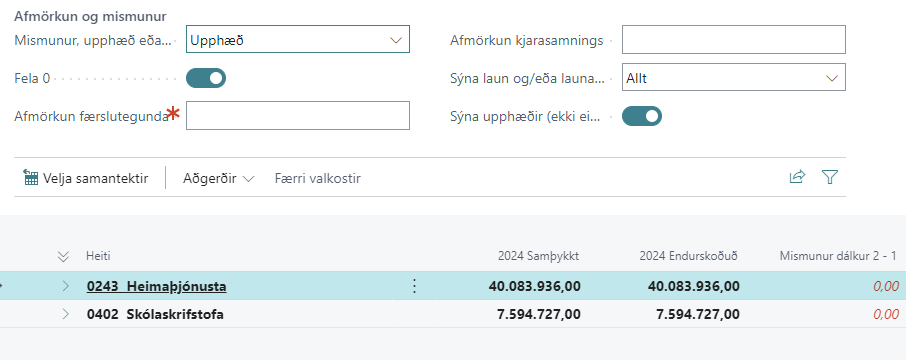Click the expand-all double chevron by Heiti
The image size is (906, 360).
tap(64, 256)
